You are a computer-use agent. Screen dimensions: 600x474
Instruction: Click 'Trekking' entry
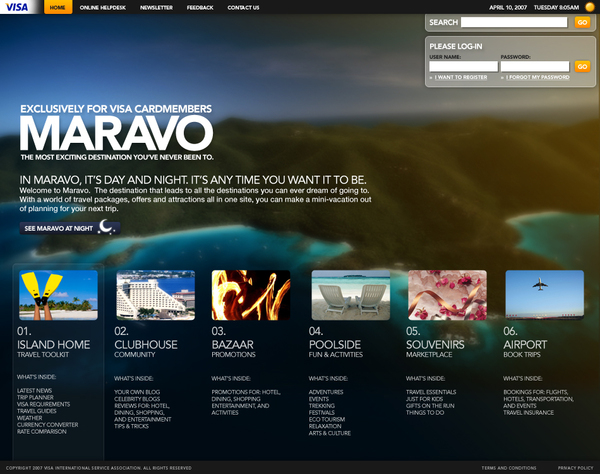(x=322, y=406)
